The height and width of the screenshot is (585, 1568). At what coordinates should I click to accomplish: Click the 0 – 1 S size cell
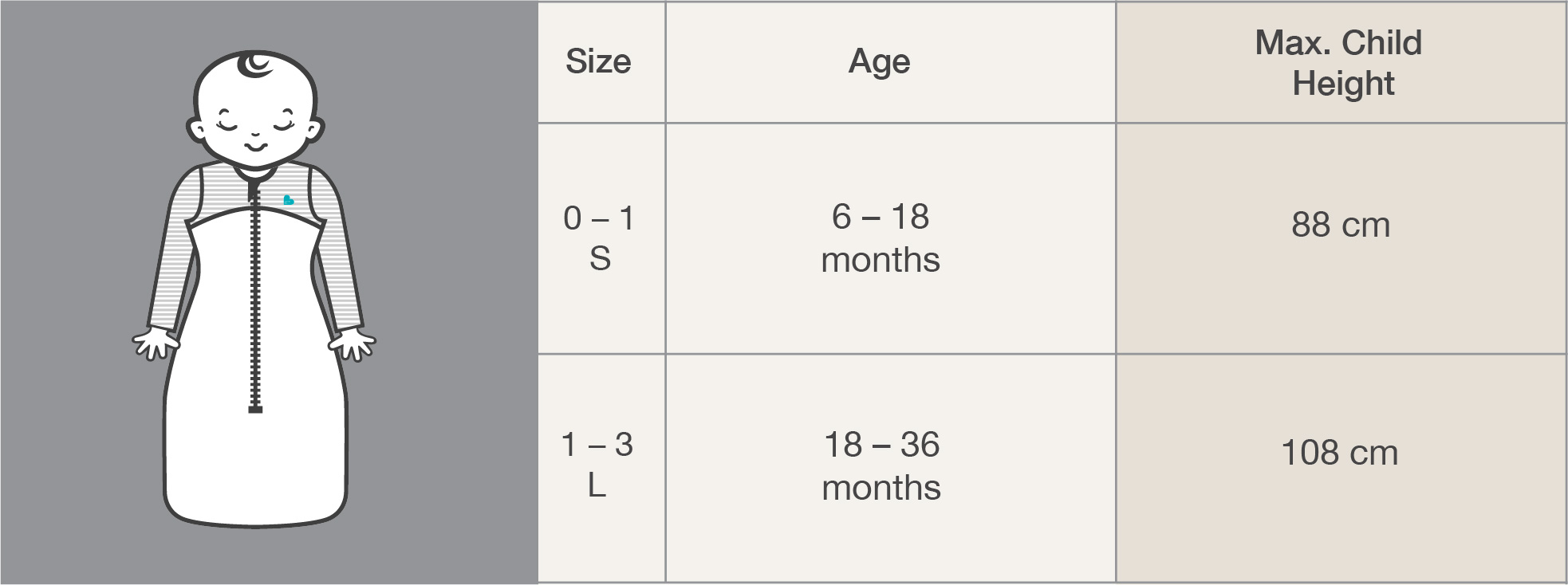[x=600, y=238]
